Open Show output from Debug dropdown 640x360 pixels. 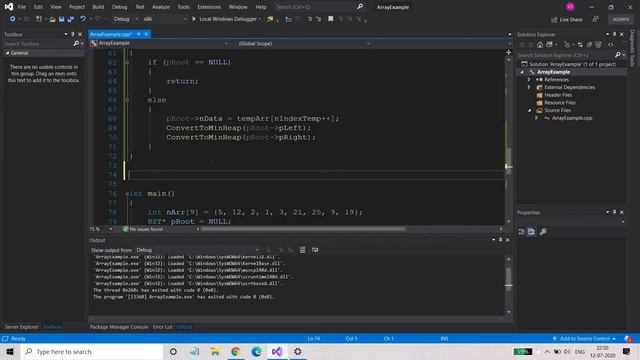(x=197, y=250)
